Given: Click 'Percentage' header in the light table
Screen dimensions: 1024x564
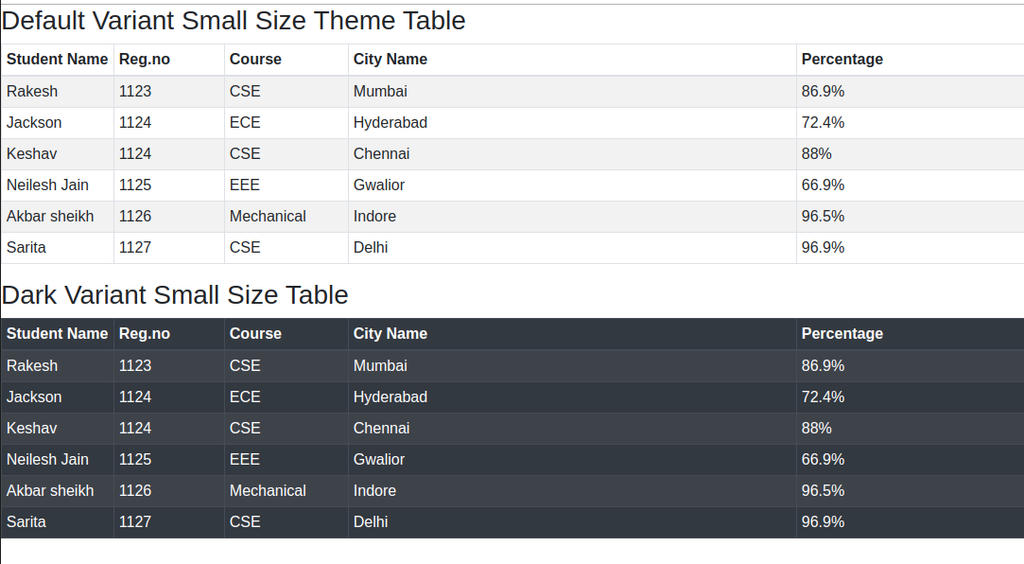Looking at the screenshot, I should tap(842, 59).
